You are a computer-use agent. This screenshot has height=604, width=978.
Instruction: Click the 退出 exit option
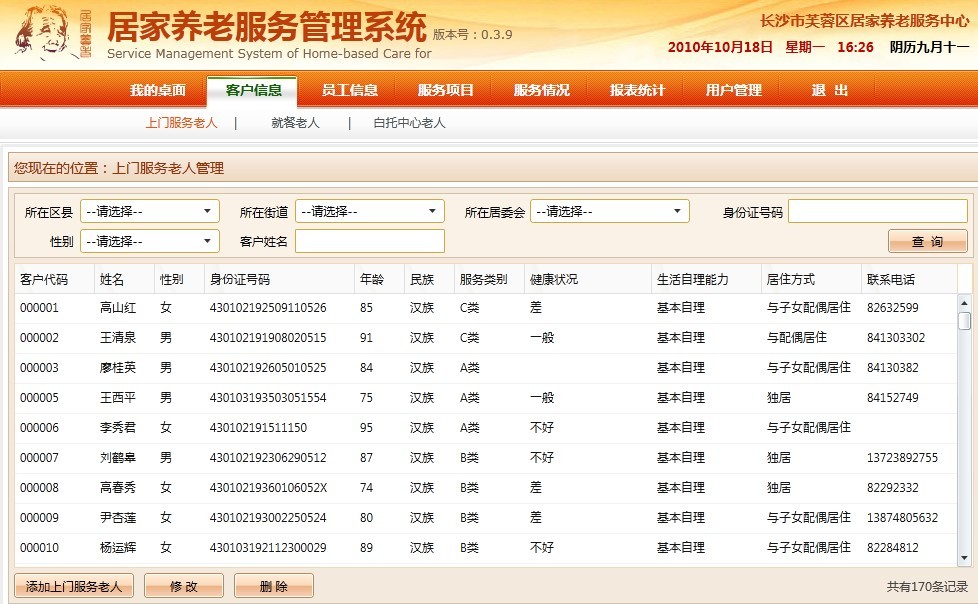coord(827,90)
